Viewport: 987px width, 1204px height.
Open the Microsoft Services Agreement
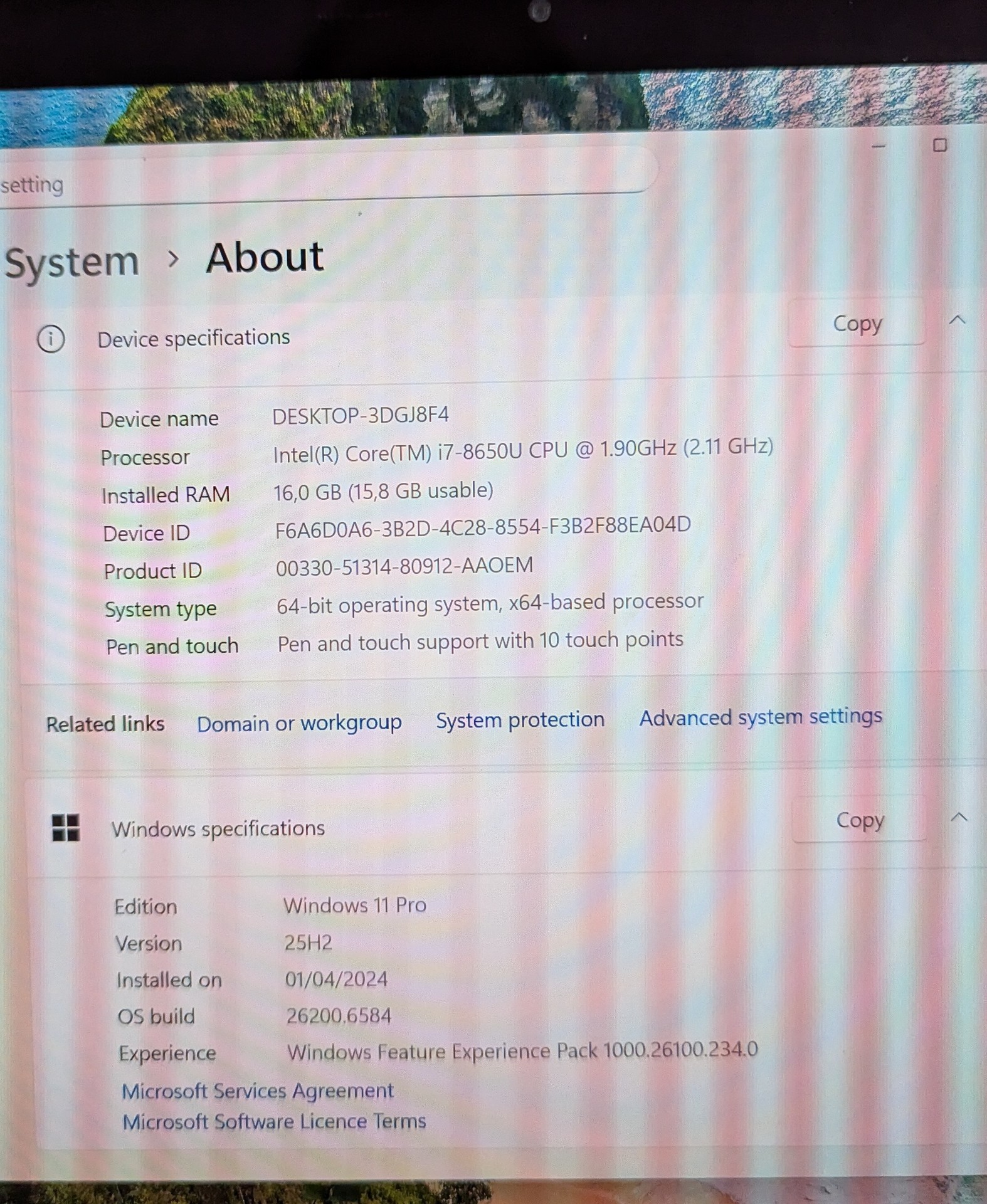[x=258, y=1091]
